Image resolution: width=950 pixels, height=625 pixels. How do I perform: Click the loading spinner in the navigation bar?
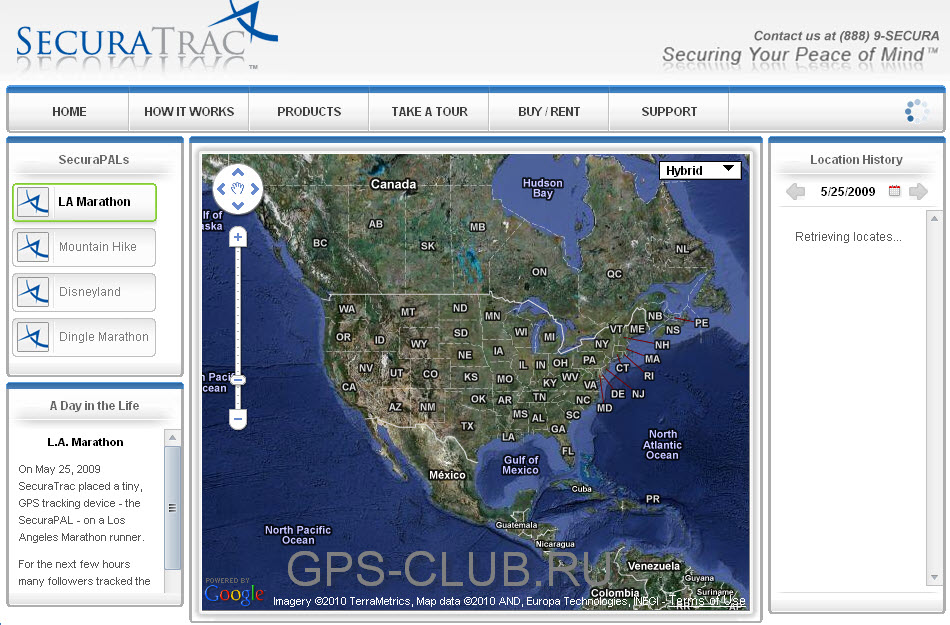(x=917, y=111)
